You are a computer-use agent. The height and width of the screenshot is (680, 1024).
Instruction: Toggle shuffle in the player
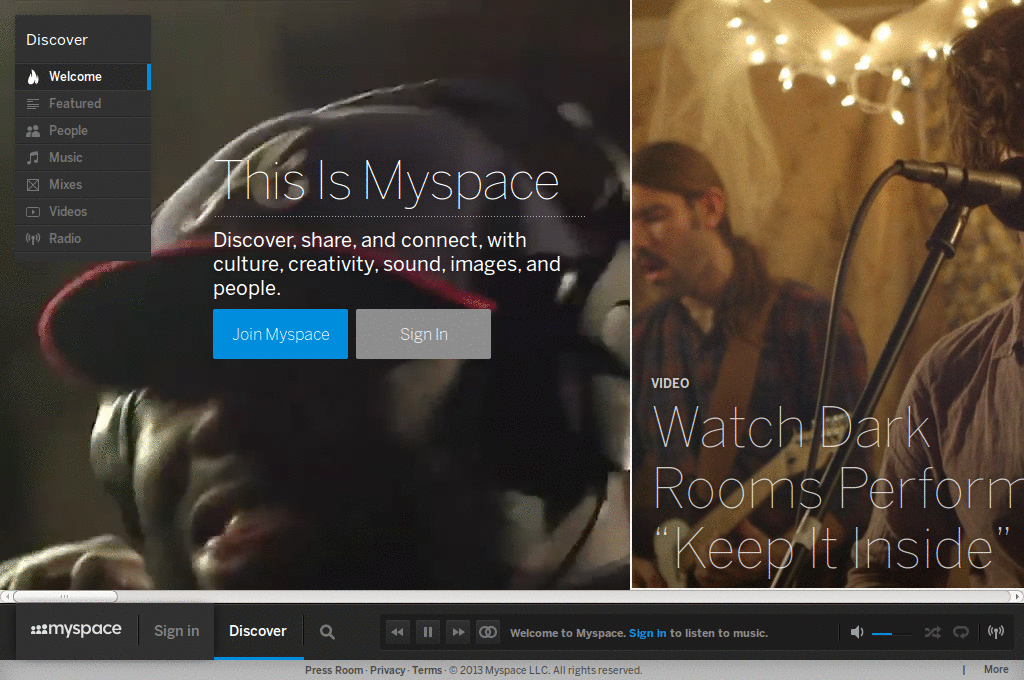tap(933, 632)
